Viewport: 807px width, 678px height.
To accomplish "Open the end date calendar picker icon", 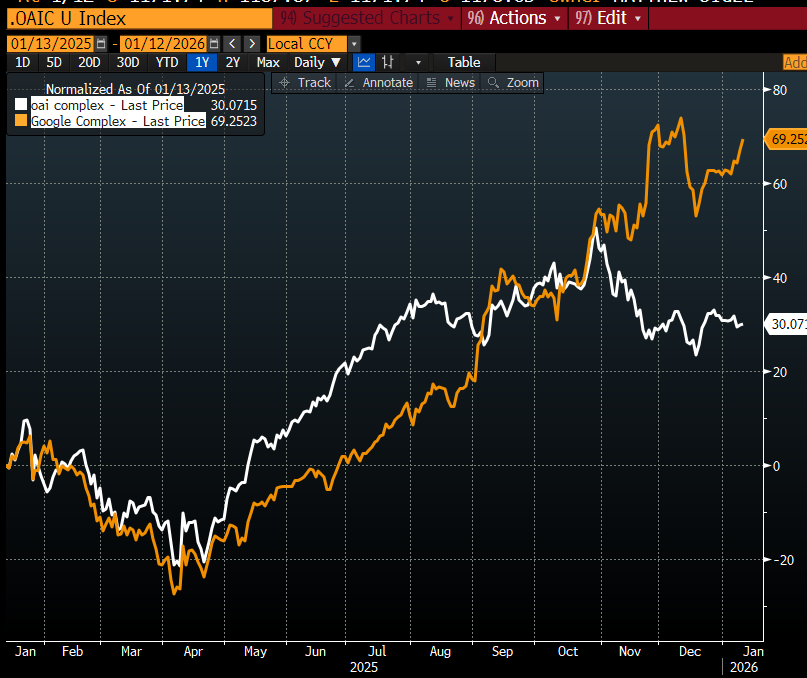I will pyautogui.click(x=214, y=44).
